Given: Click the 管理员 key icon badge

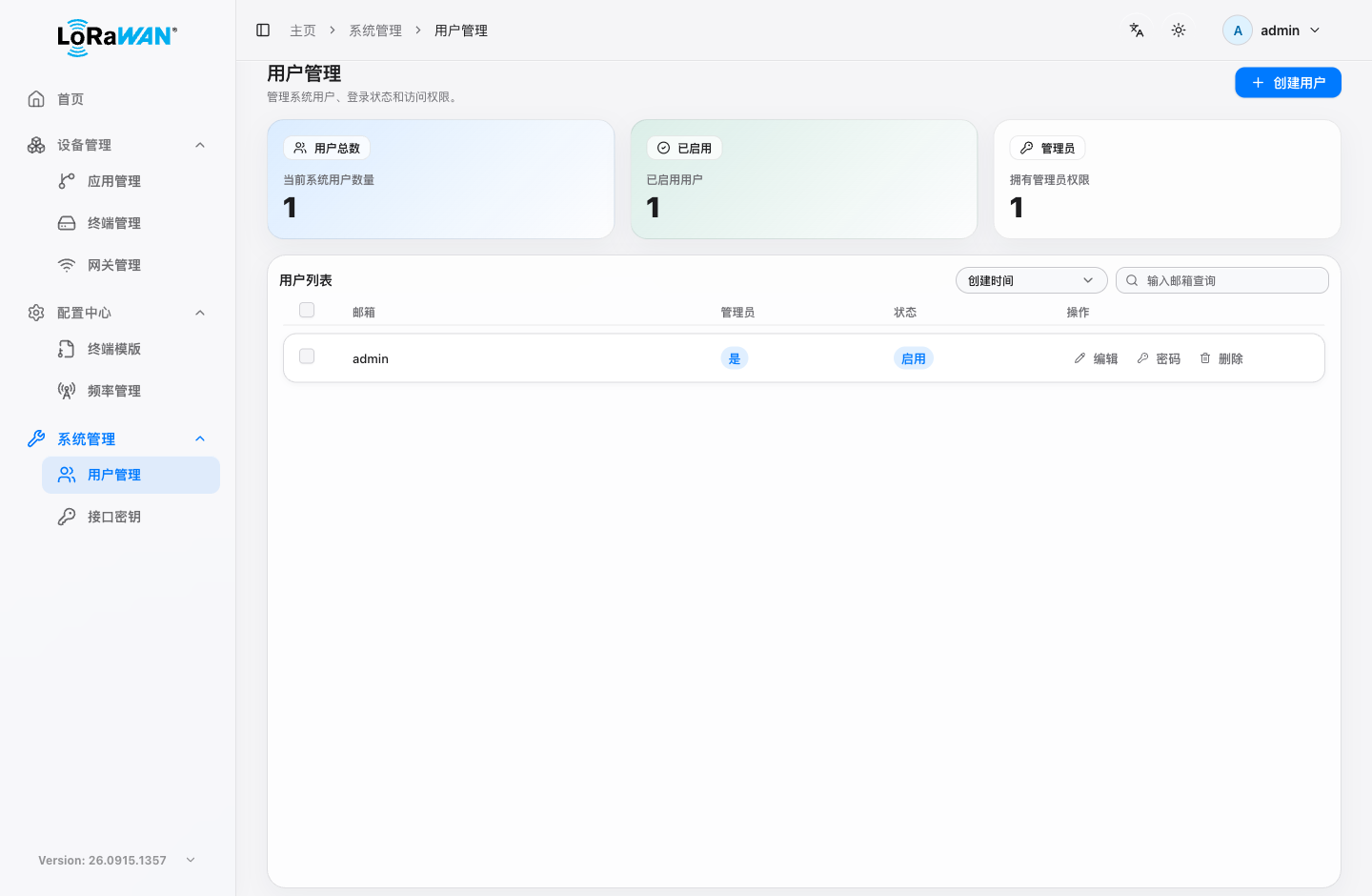Looking at the screenshot, I should (x=1026, y=148).
